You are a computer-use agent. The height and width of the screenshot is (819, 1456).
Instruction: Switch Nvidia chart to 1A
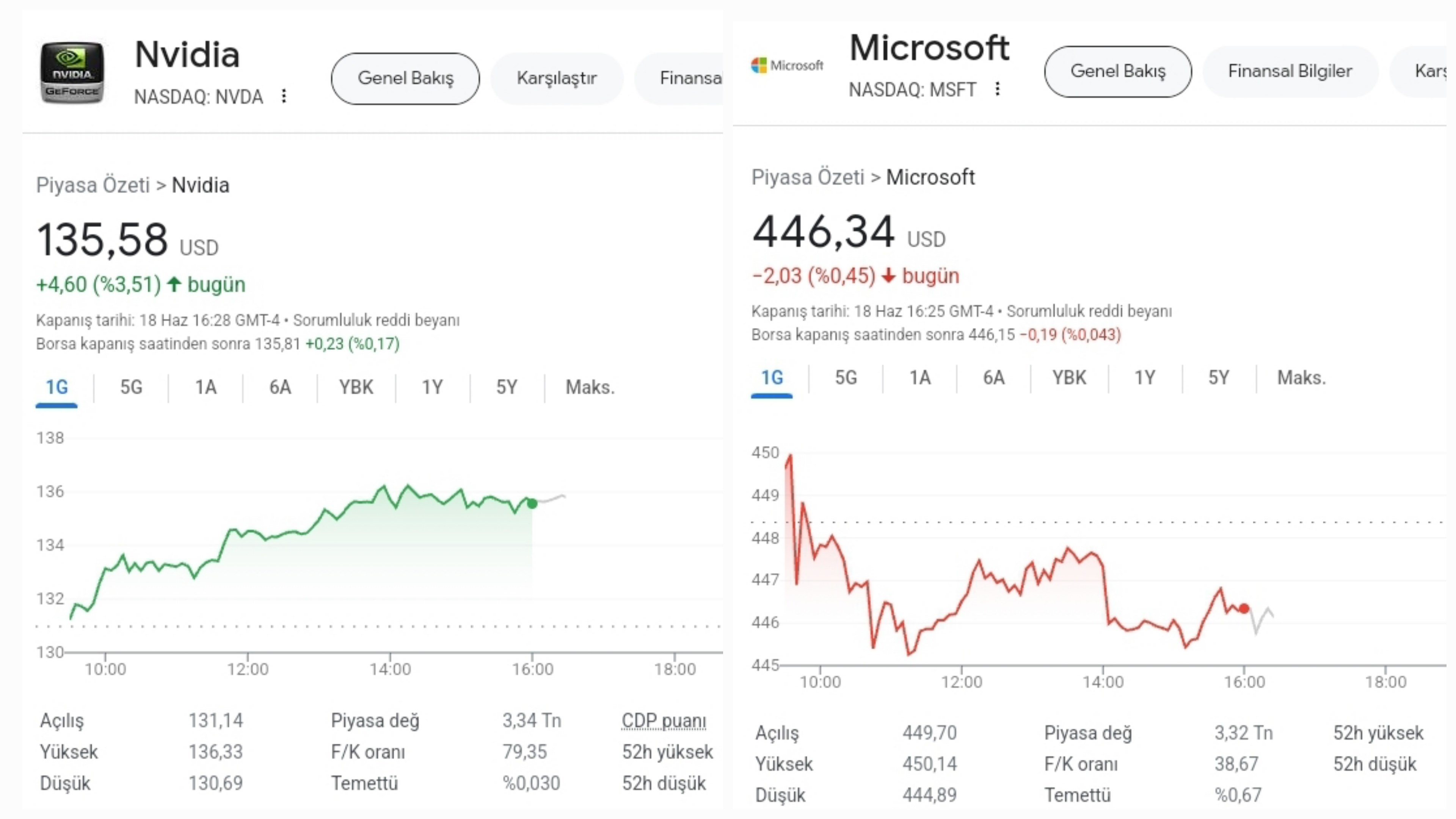pyautogui.click(x=206, y=388)
